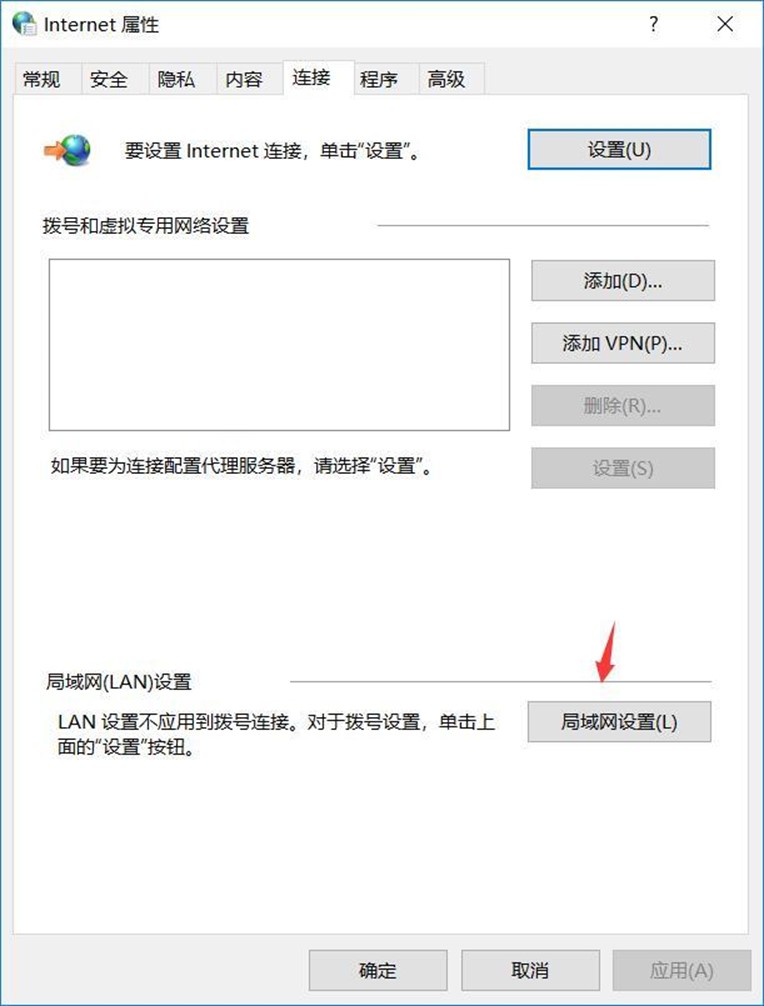764x1006 pixels.
Task: Click the 添加(D)... button
Action: click(x=623, y=280)
